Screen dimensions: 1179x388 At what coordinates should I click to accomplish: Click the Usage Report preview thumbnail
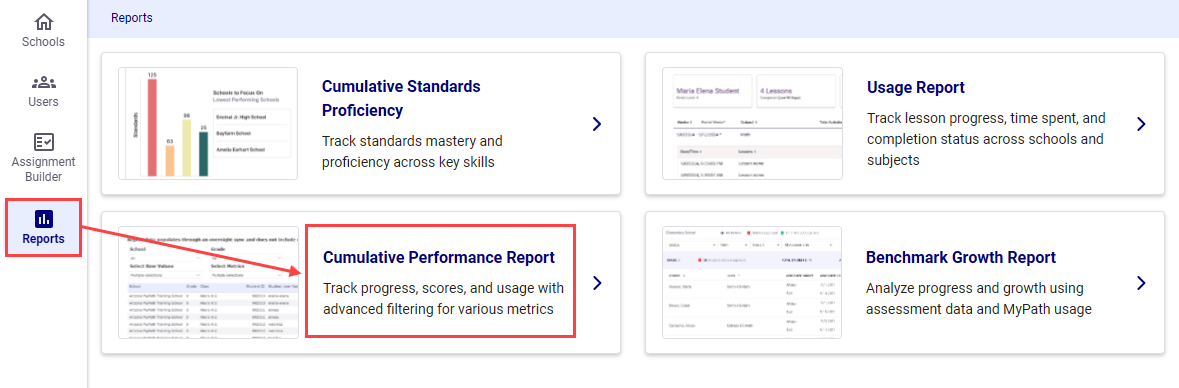(x=752, y=124)
